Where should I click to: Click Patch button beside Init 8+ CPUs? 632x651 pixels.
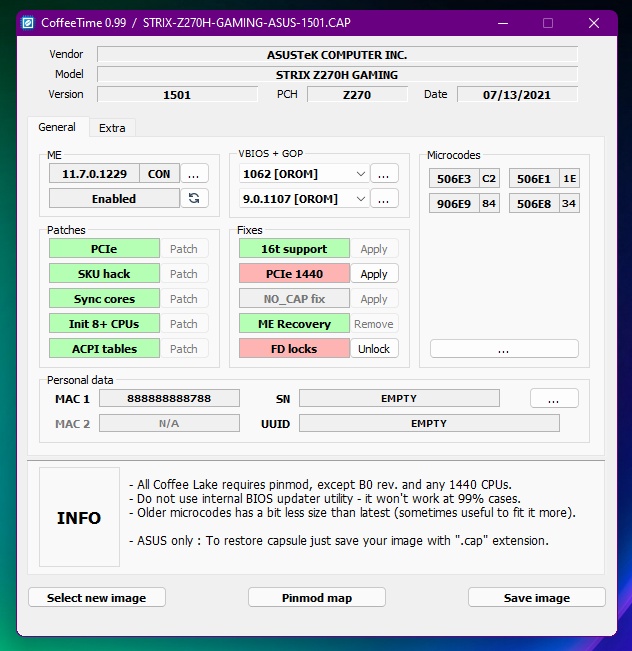184,323
